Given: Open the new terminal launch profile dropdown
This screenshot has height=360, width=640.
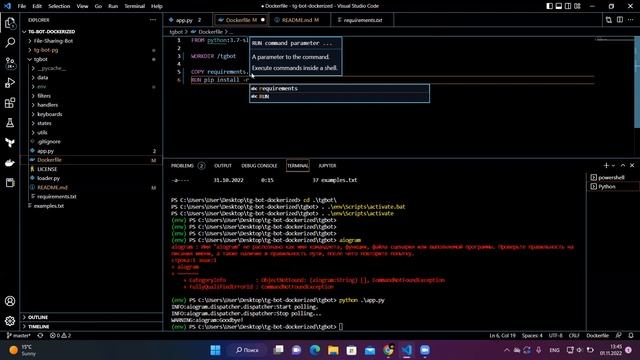Looking at the screenshot, I should click(x=613, y=165).
